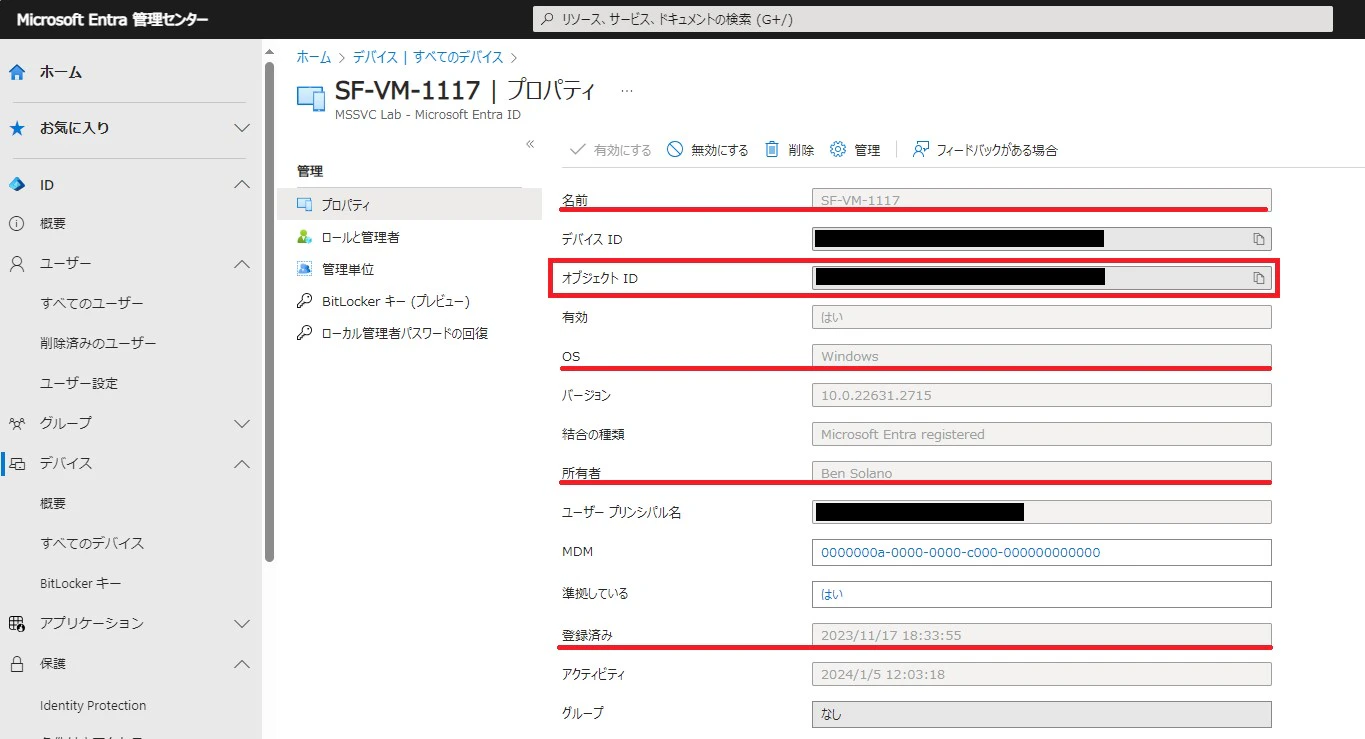Click the Home house icon in sidebar

[17, 72]
